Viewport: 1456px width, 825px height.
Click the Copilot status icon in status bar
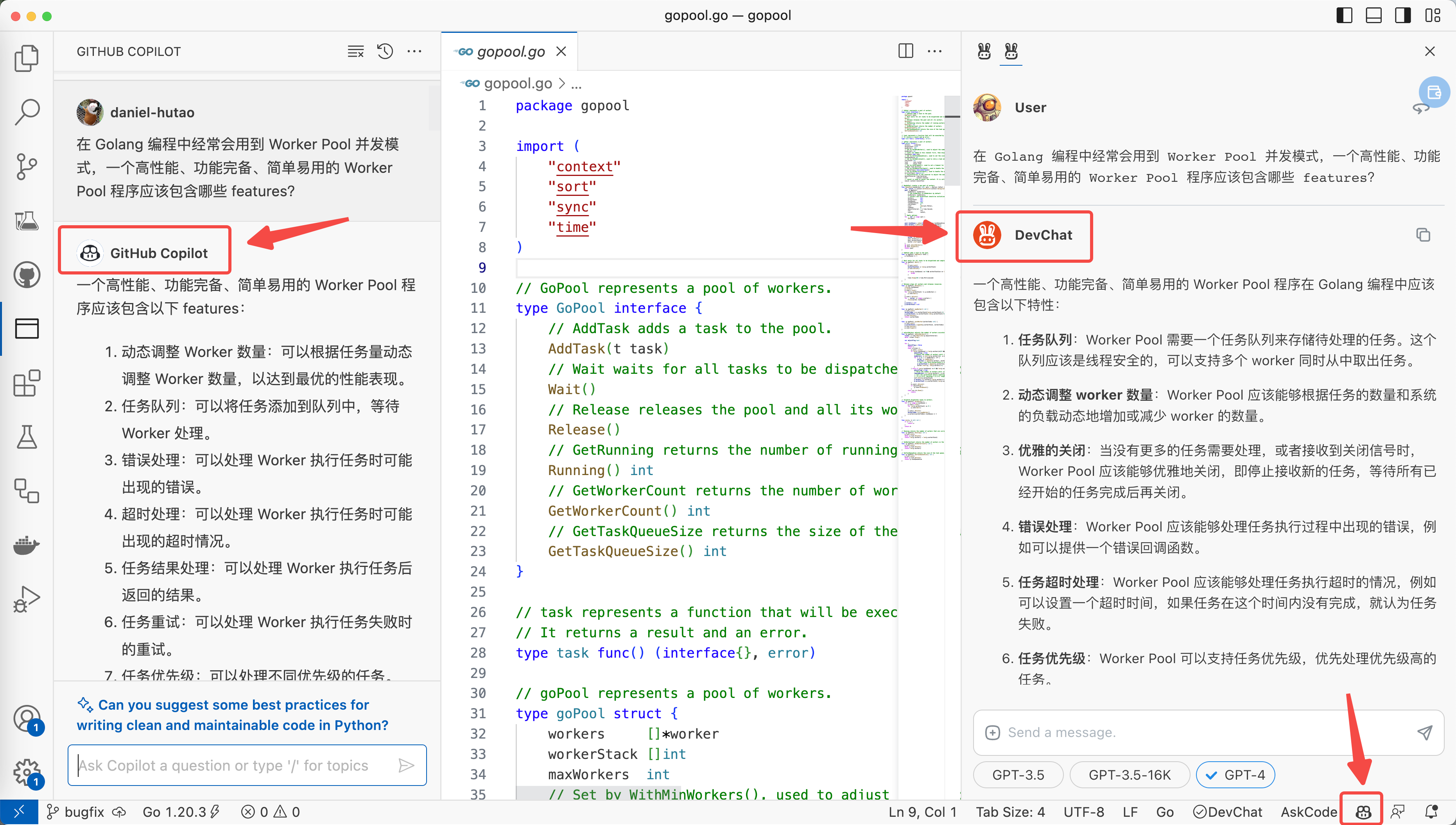(x=1363, y=812)
